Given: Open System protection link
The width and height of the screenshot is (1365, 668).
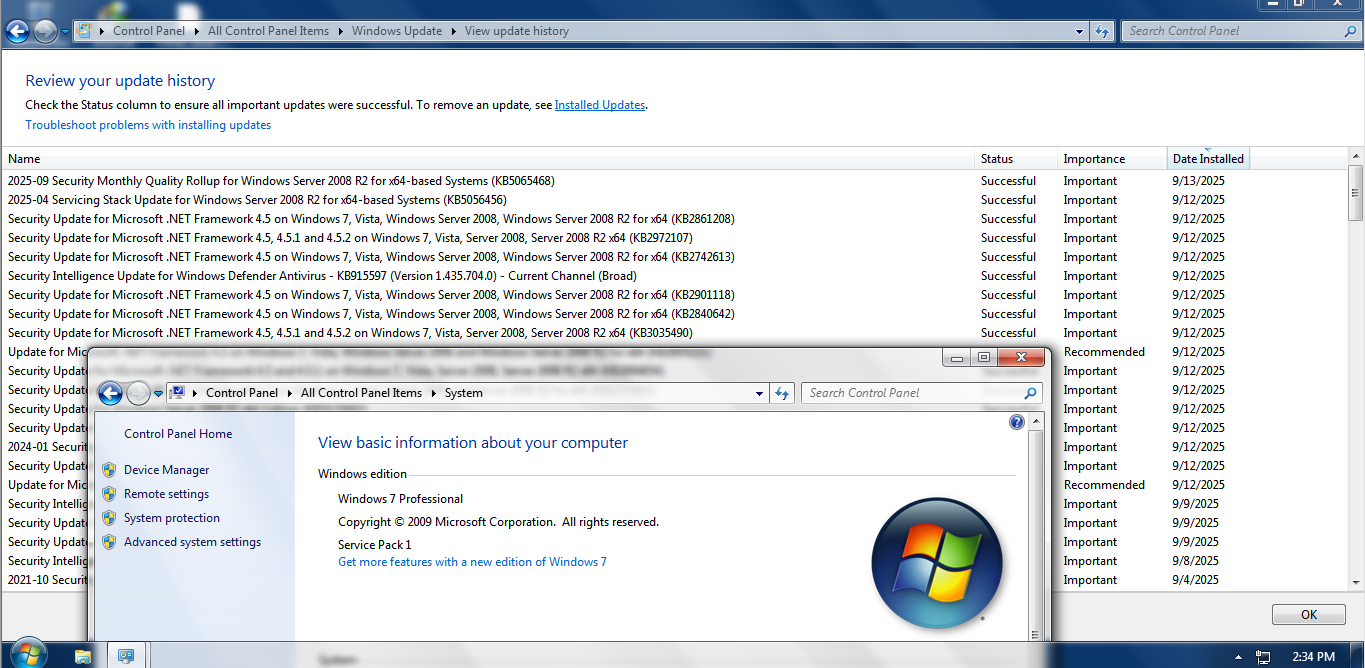Looking at the screenshot, I should (172, 518).
